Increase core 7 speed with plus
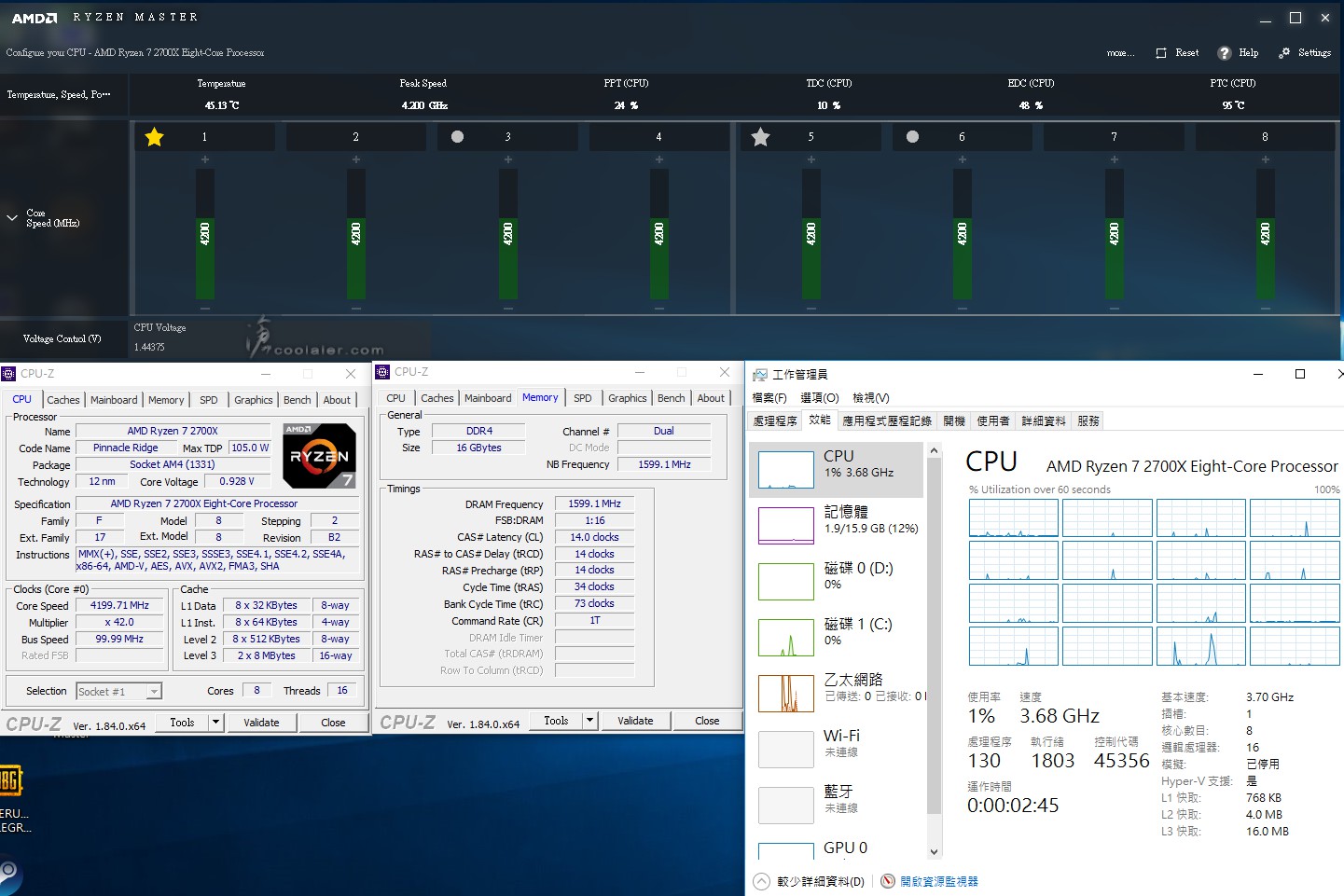The height and width of the screenshot is (896, 1344). (1115, 159)
